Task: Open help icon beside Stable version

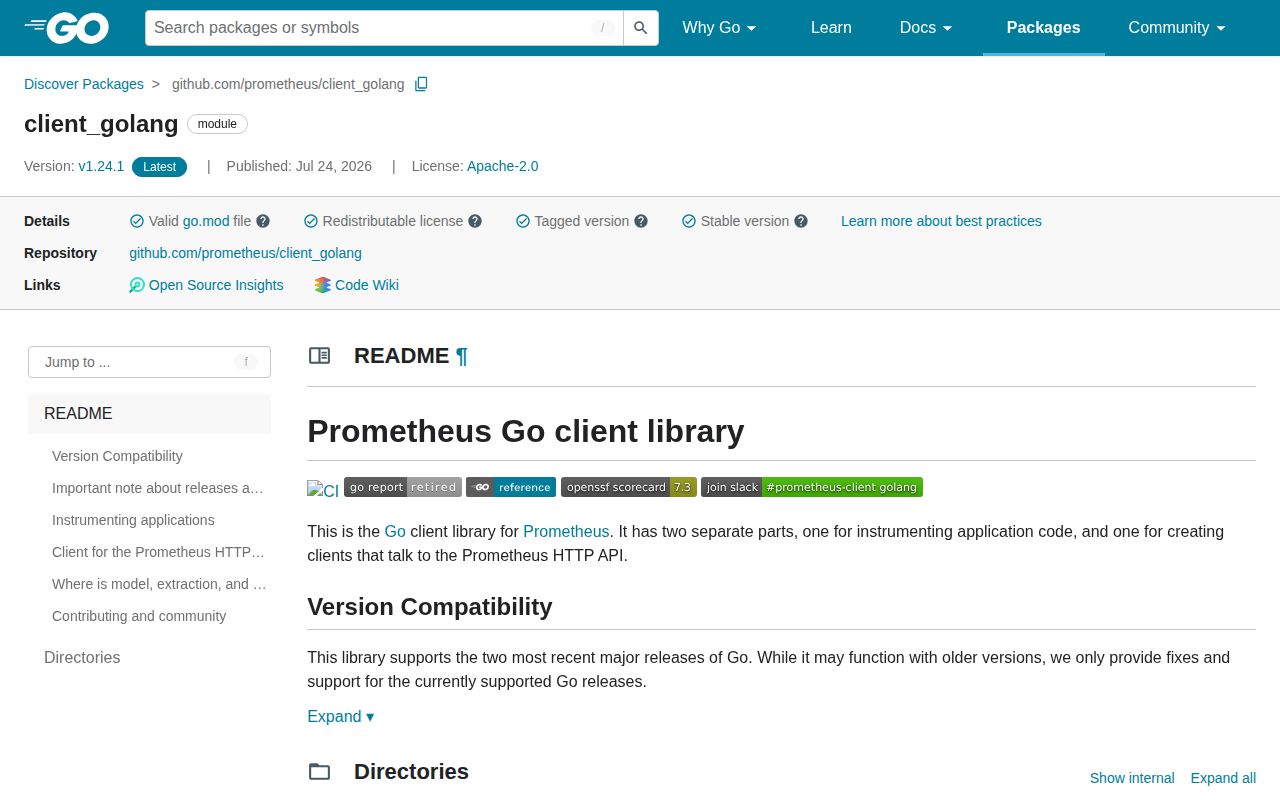Action: click(801, 221)
